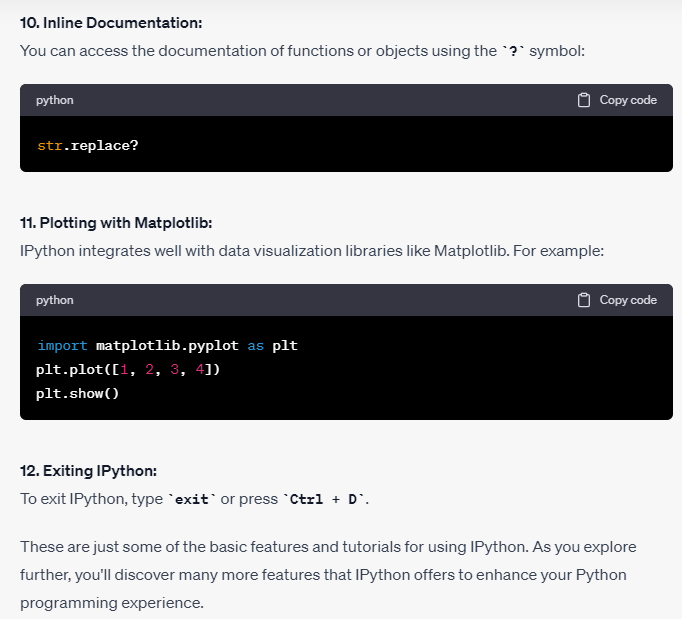Click the clipboard icon in the Matplotlib code block
The width and height of the screenshot is (682, 619).
(x=584, y=300)
